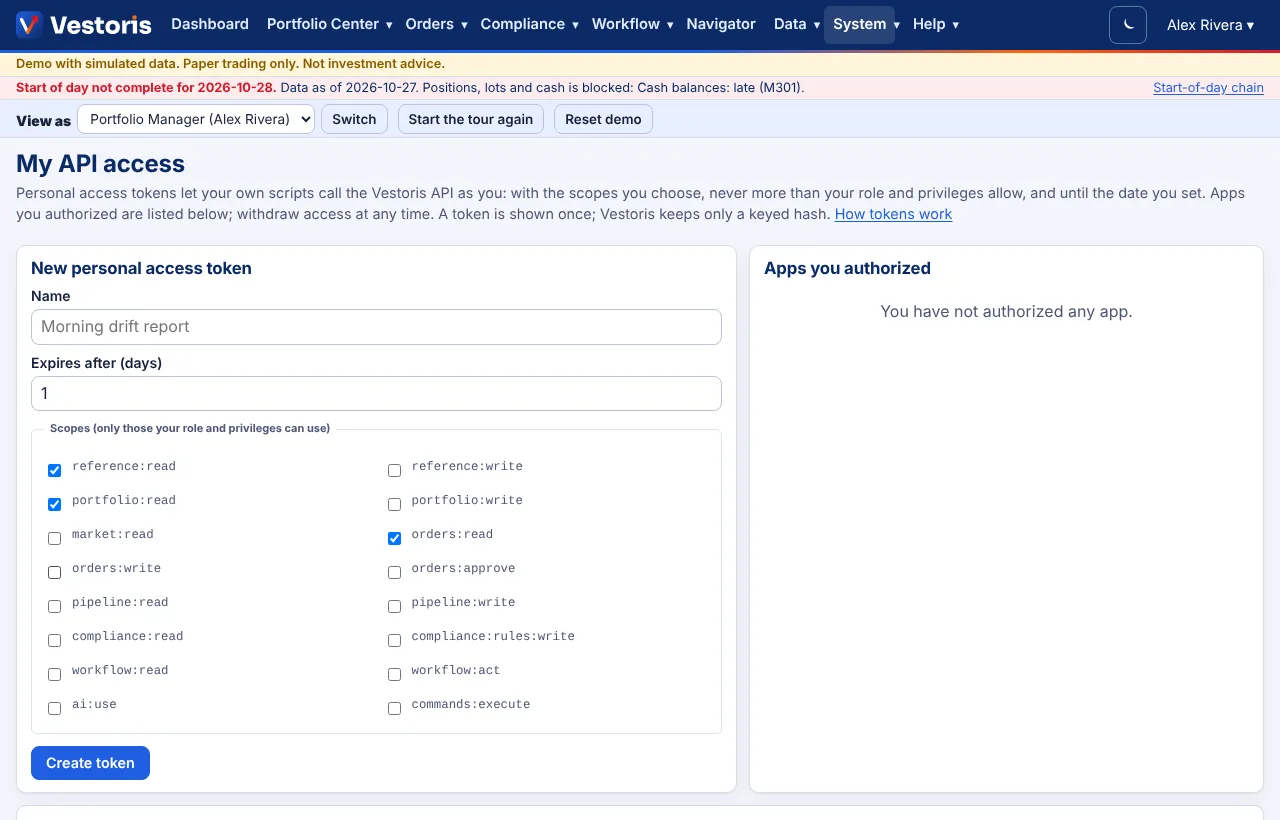1280x820 pixels.
Task: Enable the pipeline:read scope
Action: [54, 606]
